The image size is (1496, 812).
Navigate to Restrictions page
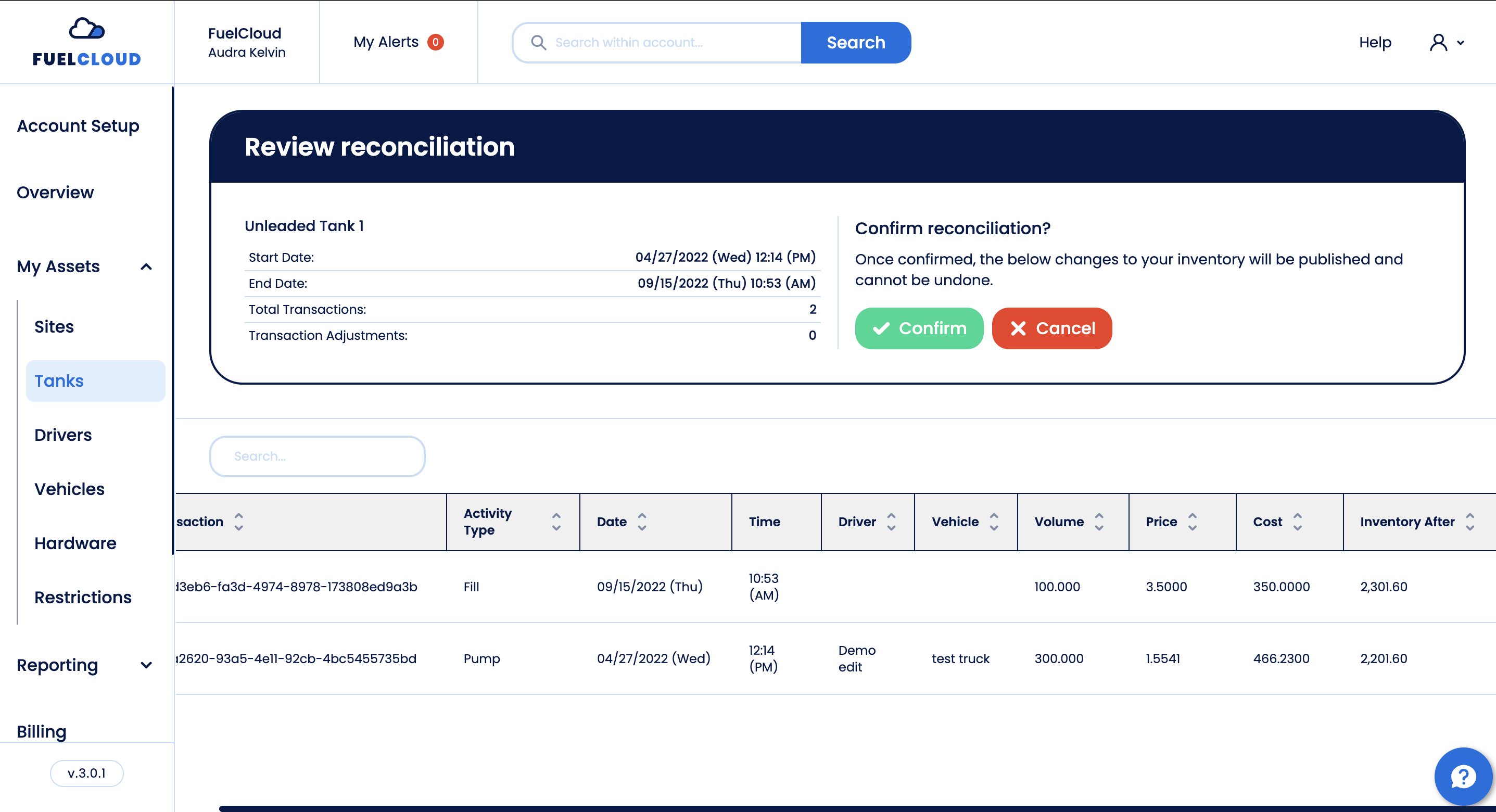pyautogui.click(x=82, y=597)
